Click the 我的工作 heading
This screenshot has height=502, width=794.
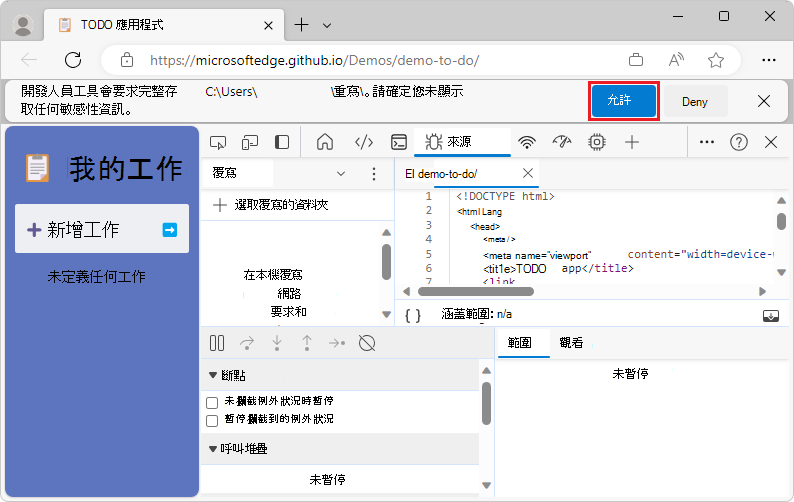point(126,168)
